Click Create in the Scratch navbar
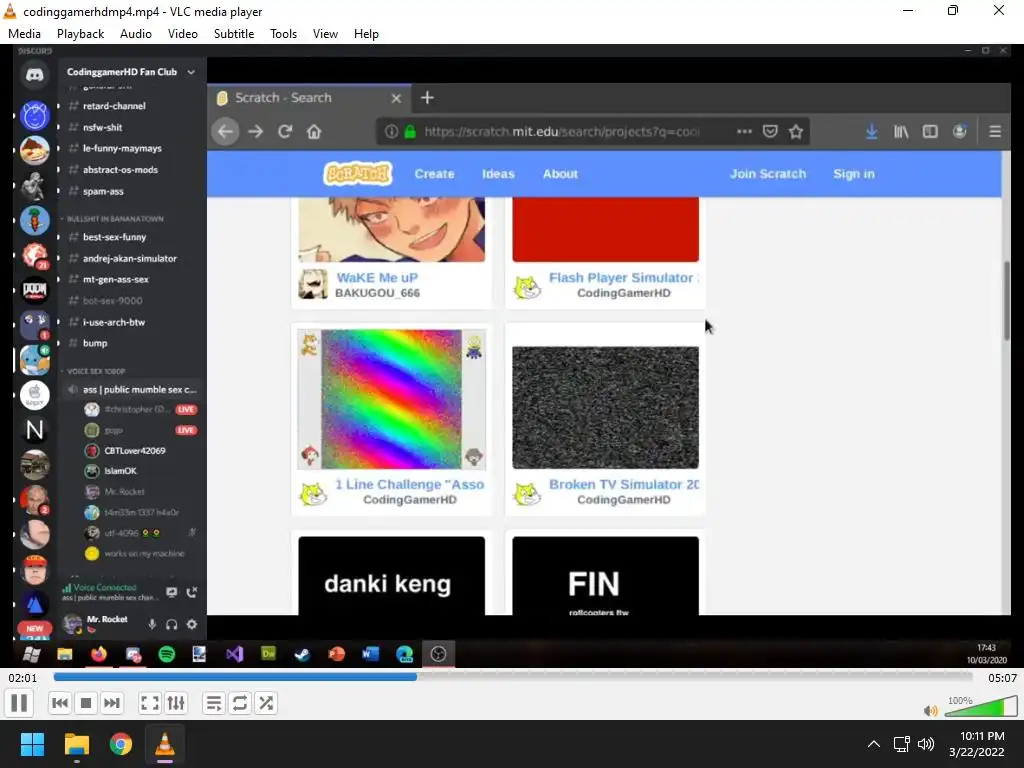Screen dimensions: 1024x768 (434, 174)
